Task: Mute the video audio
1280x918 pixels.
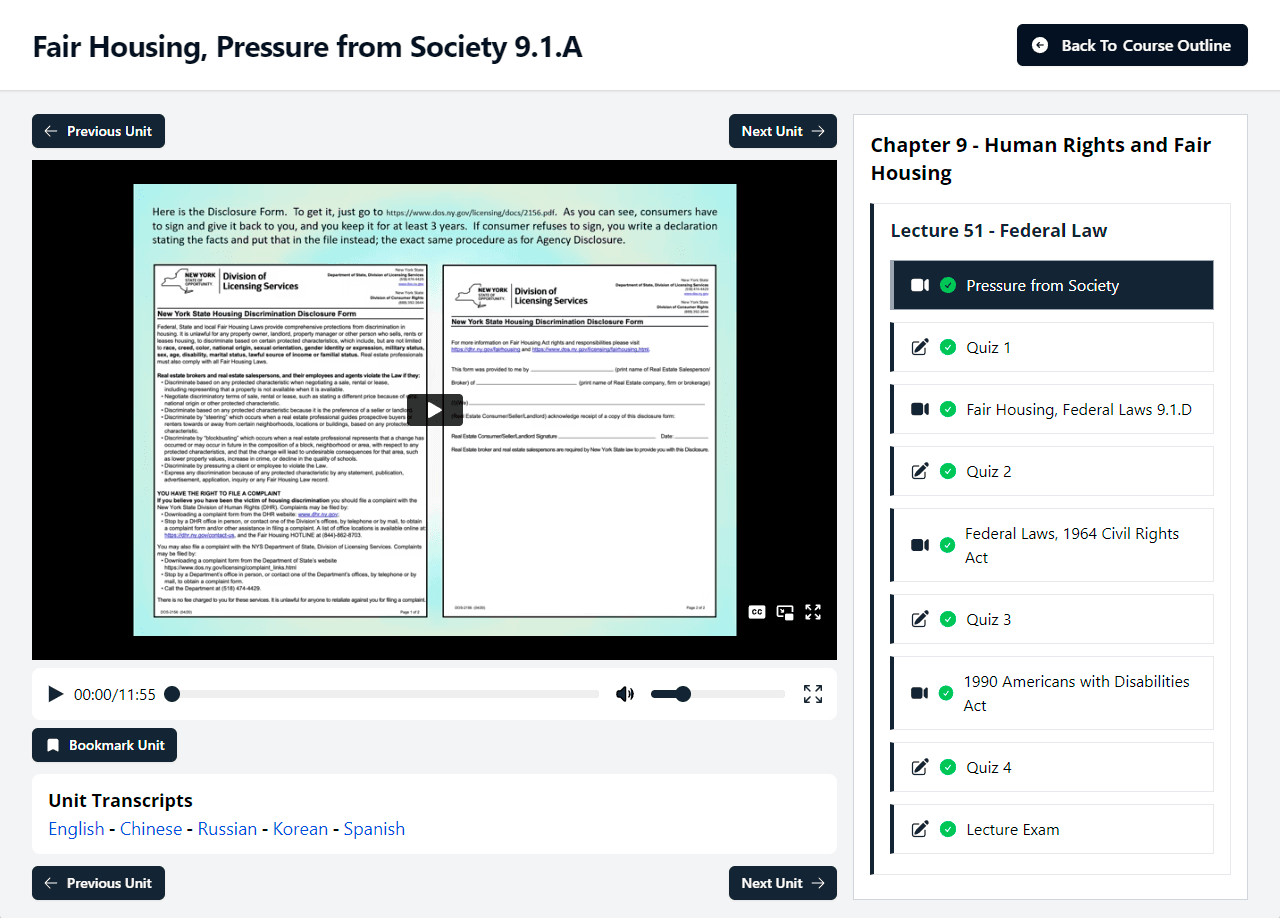Action: click(625, 693)
